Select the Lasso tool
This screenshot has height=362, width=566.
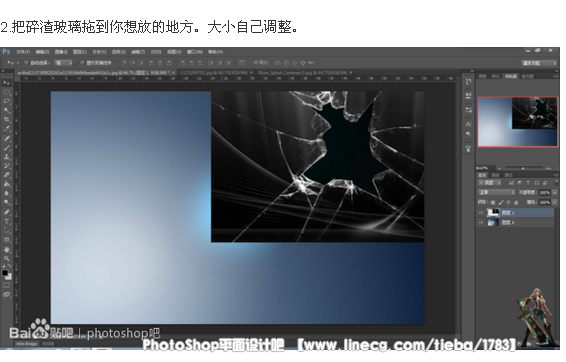click(x=6, y=101)
